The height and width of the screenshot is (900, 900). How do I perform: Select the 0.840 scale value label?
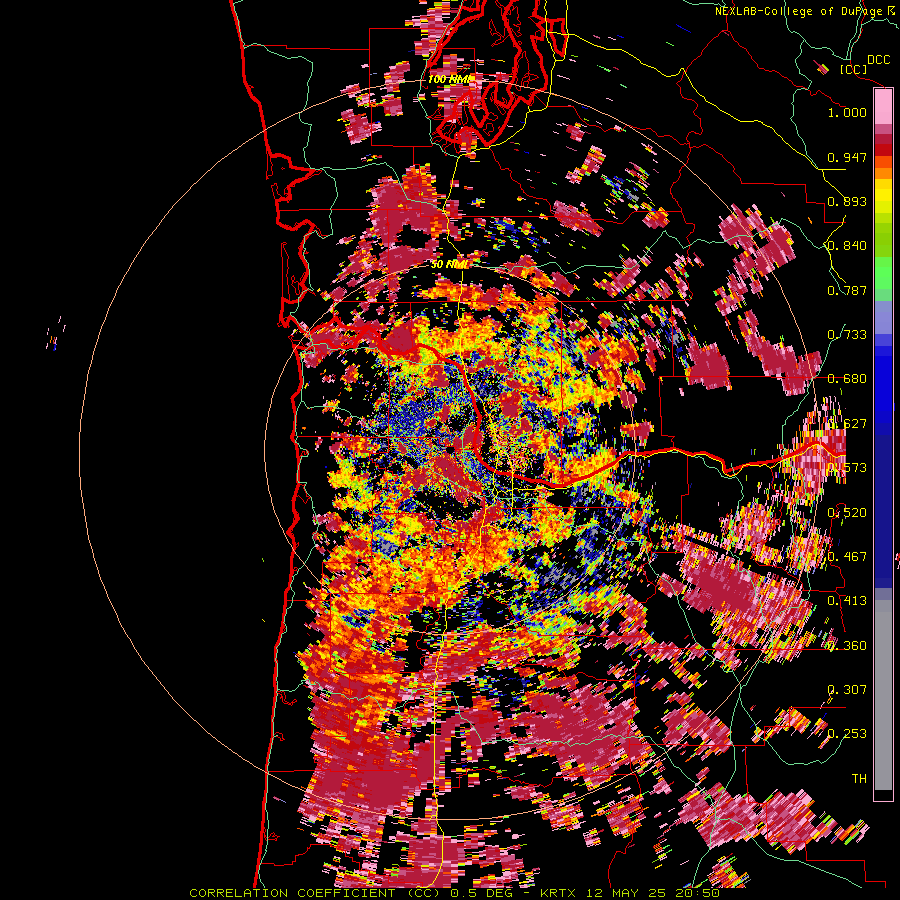pos(847,246)
